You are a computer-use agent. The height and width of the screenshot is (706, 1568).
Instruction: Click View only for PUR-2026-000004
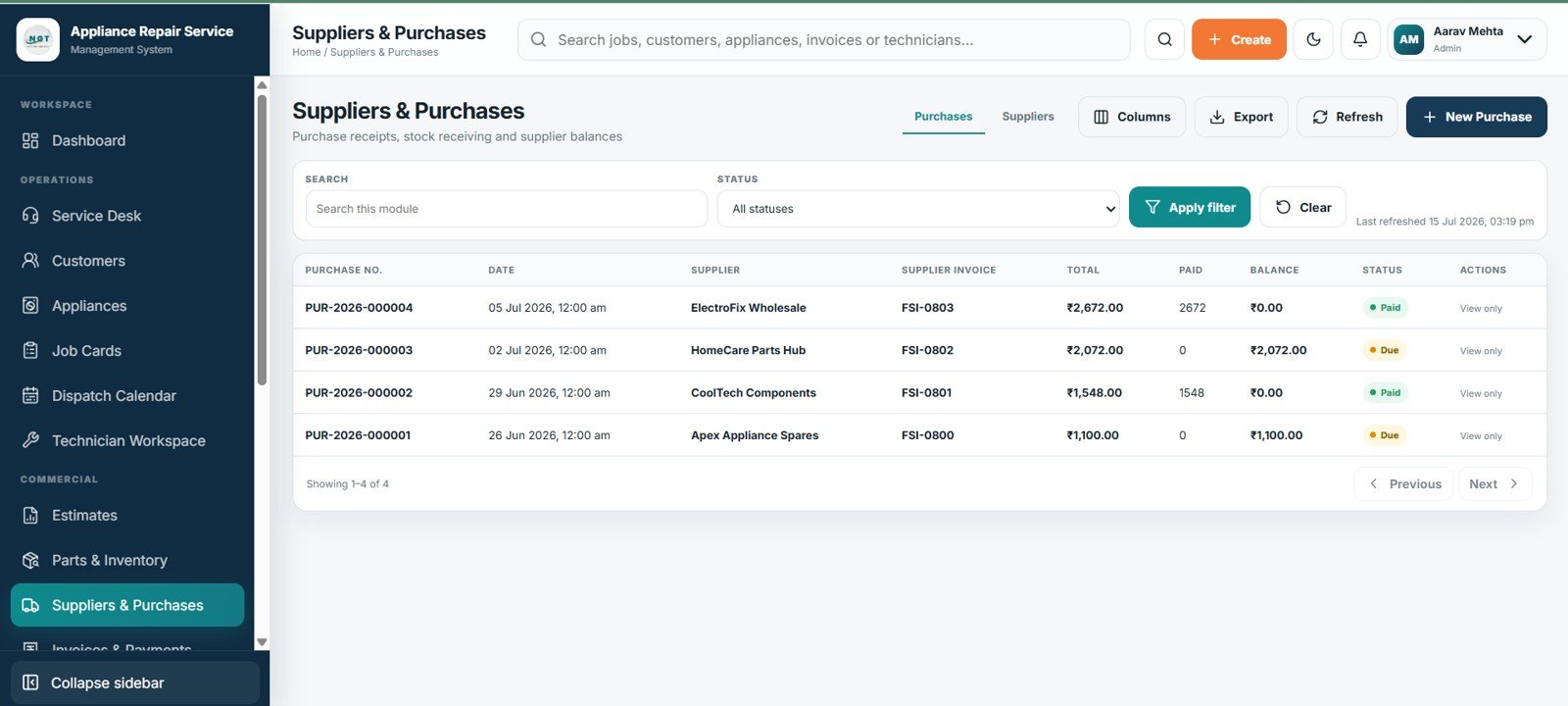tap(1481, 309)
